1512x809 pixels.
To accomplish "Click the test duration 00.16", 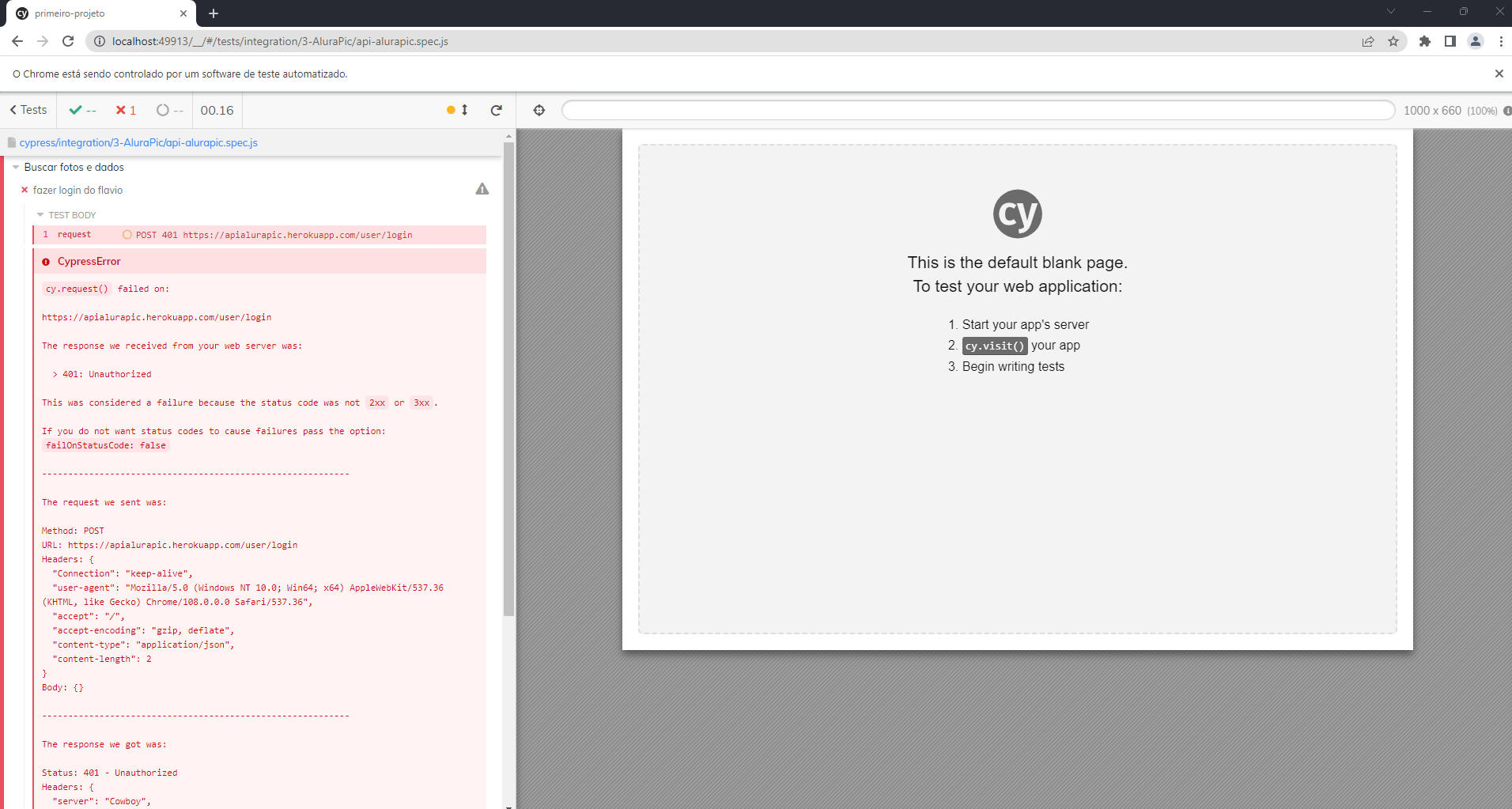I will point(217,110).
